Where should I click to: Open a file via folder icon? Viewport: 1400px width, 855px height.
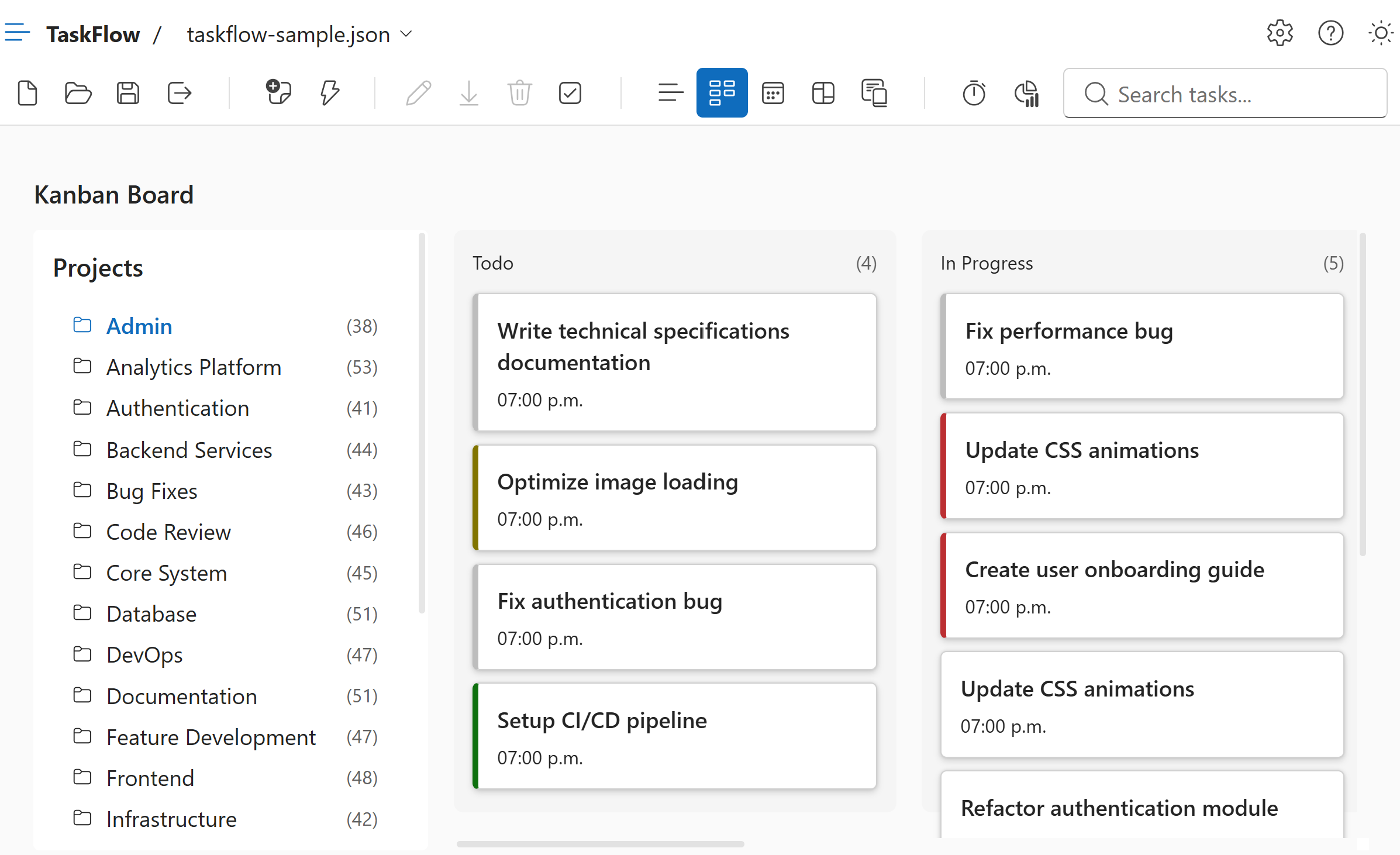click(x=78, y=93)
